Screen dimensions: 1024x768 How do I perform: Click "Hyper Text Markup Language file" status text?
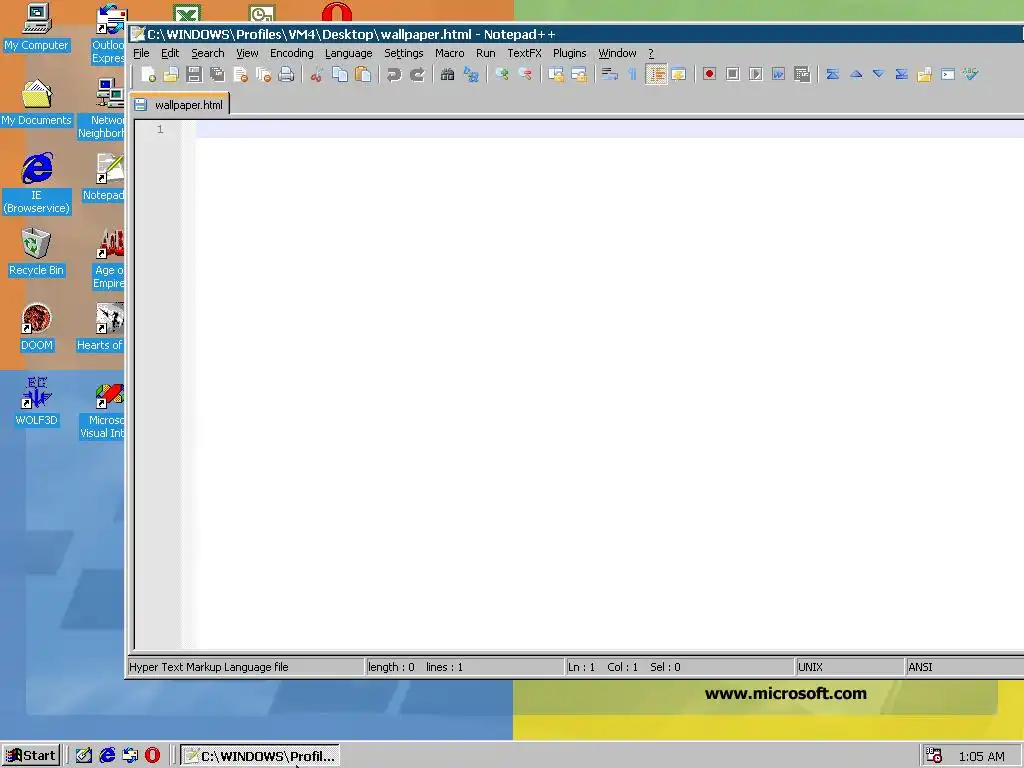[x=208, y=667]
